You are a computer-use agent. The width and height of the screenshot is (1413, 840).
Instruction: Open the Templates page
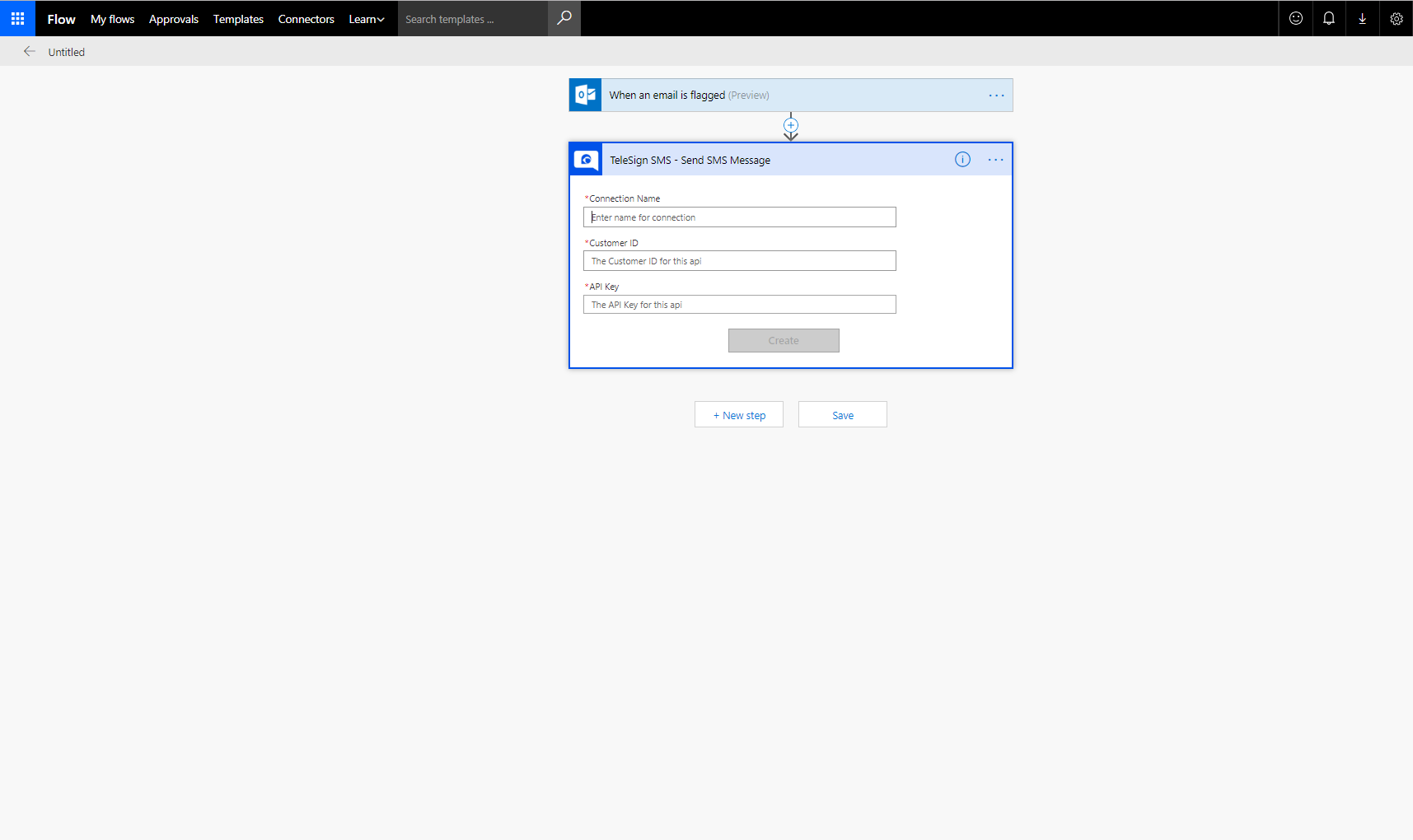coord(238,19)
